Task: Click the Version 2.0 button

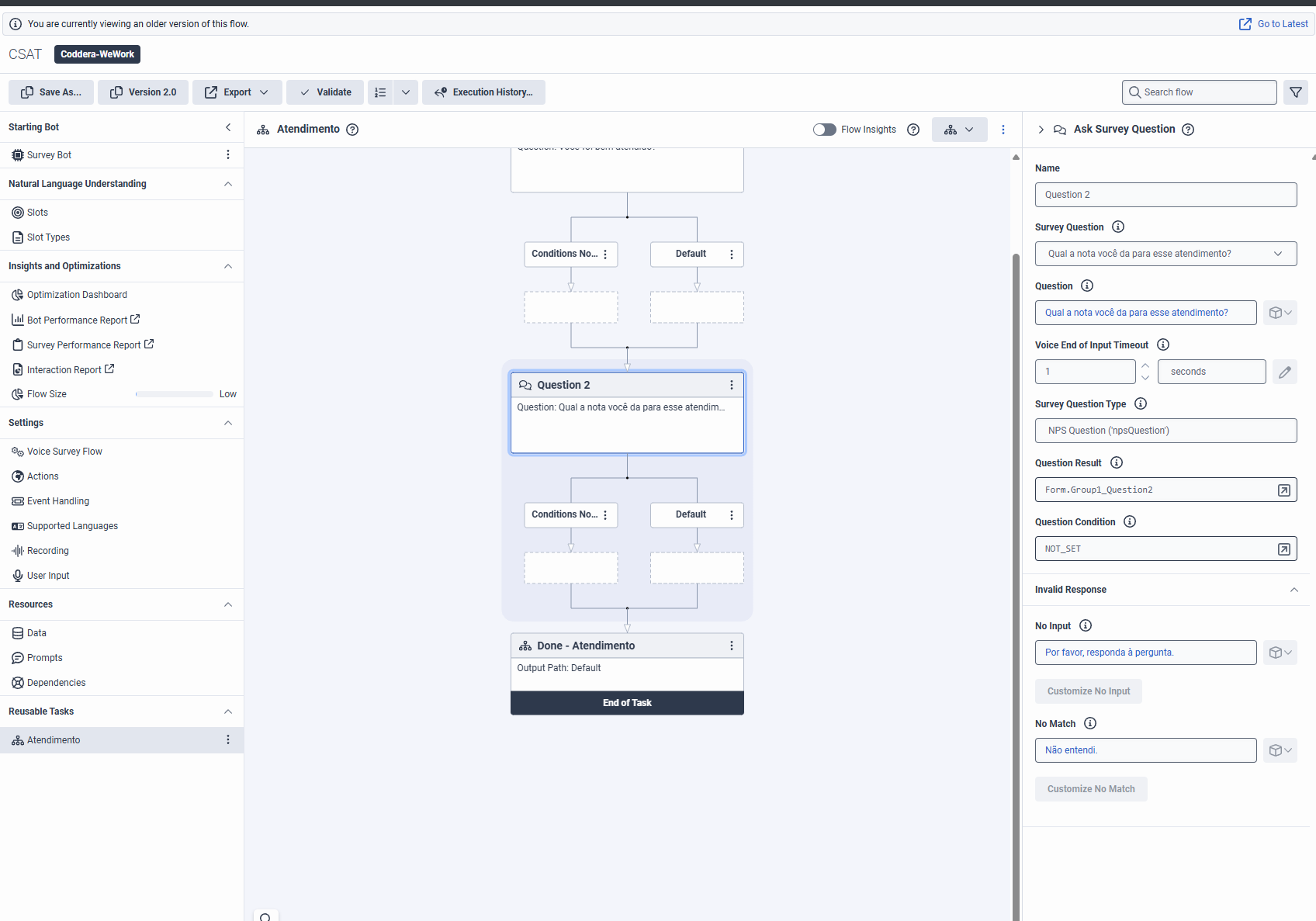Action: tap(143, 92)
